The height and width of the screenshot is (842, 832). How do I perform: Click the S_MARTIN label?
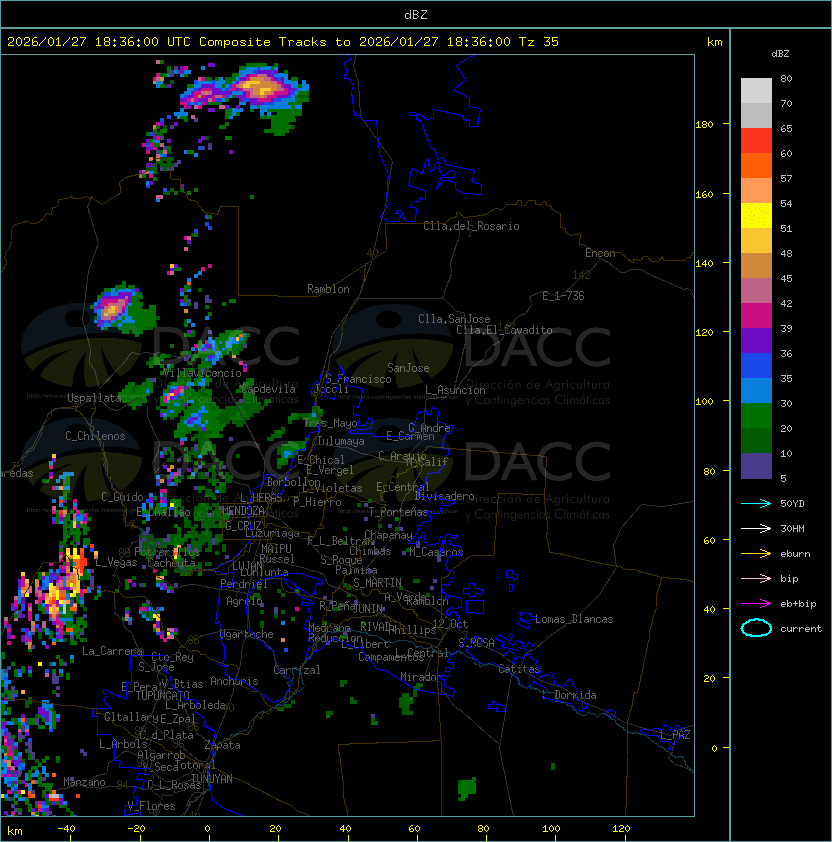[x=377, y=583]
